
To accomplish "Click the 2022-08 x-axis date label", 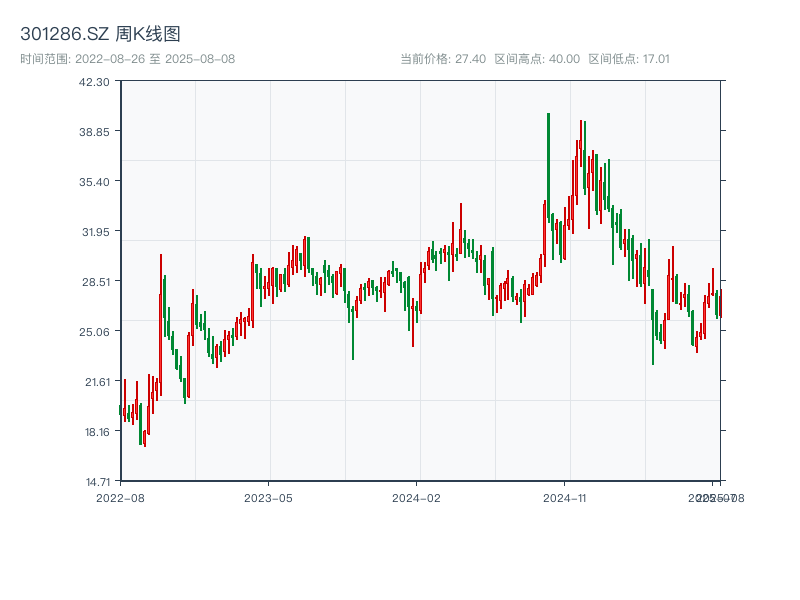I will coord(120,497).
